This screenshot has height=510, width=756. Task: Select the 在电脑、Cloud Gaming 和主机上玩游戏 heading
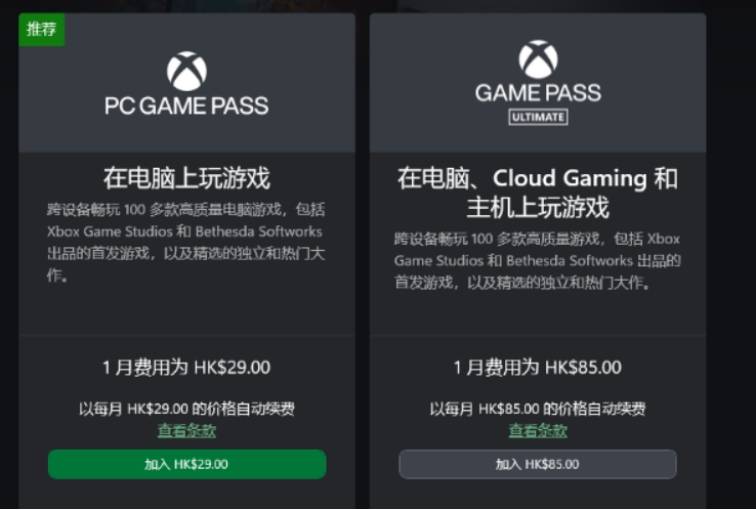(538, 193)
